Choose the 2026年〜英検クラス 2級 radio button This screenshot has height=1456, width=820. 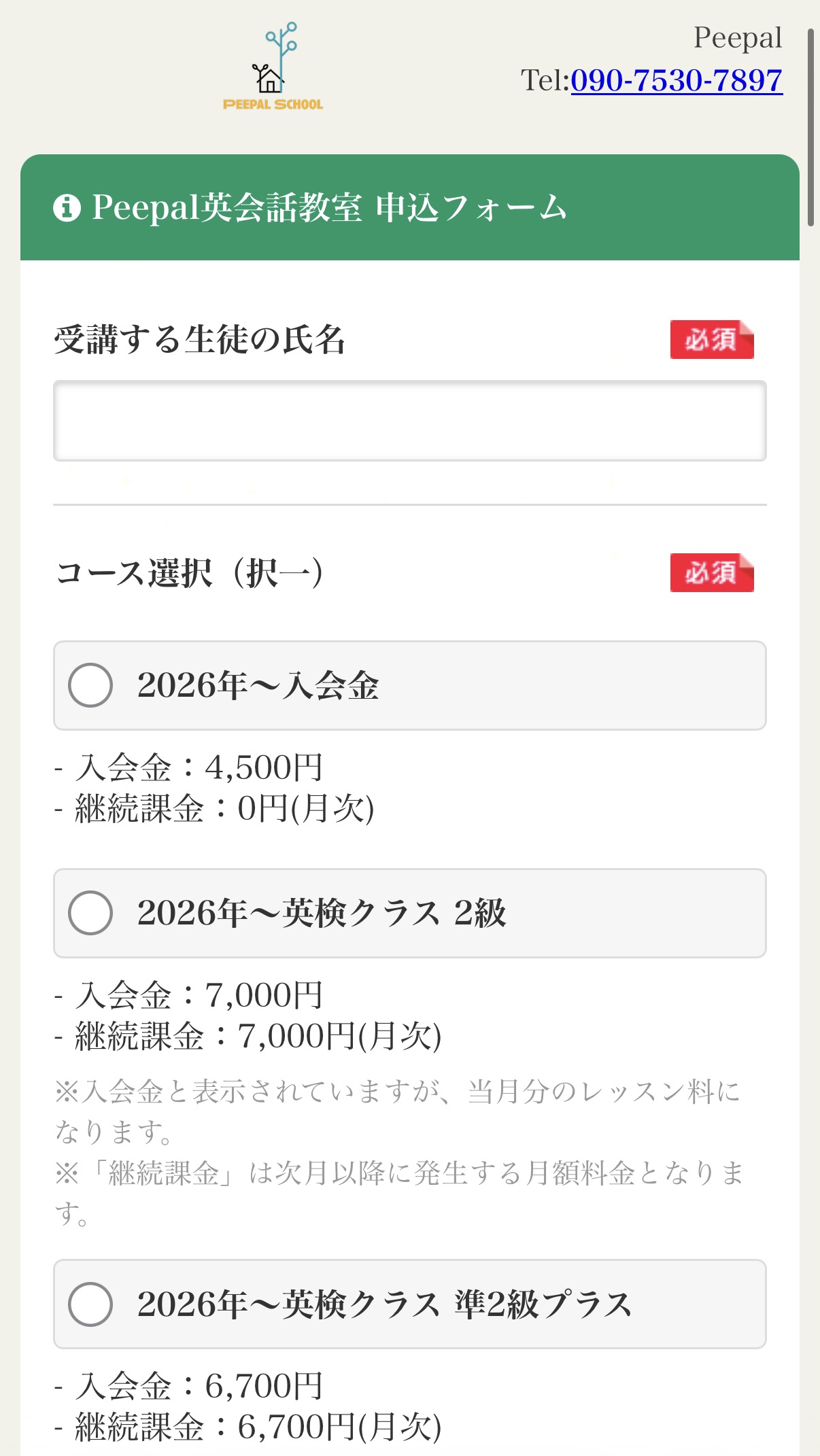pos(90,913)
